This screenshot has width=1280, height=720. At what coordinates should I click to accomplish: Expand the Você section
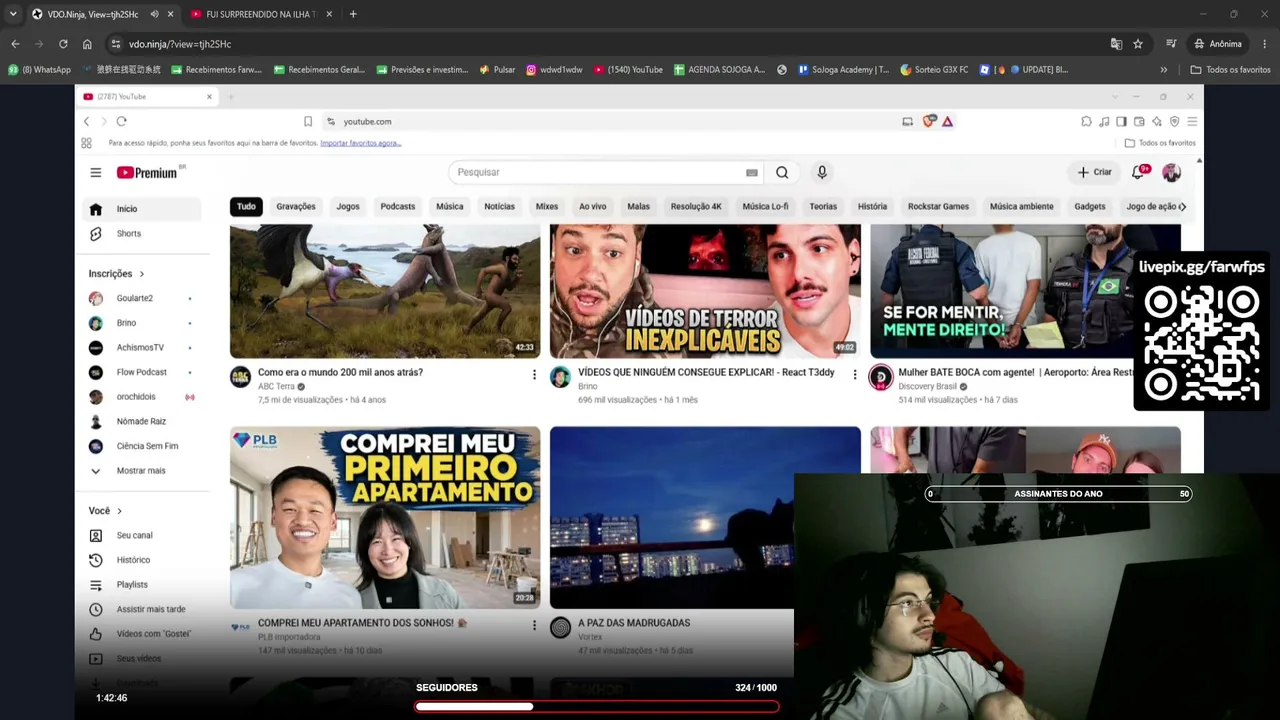(x=105, y=510)
